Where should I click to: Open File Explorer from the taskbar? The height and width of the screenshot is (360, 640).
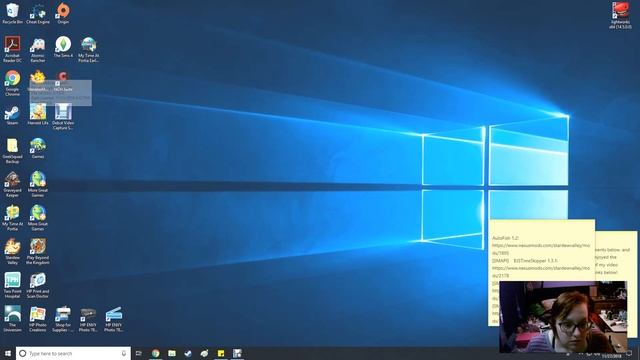[x=172, y=353]
